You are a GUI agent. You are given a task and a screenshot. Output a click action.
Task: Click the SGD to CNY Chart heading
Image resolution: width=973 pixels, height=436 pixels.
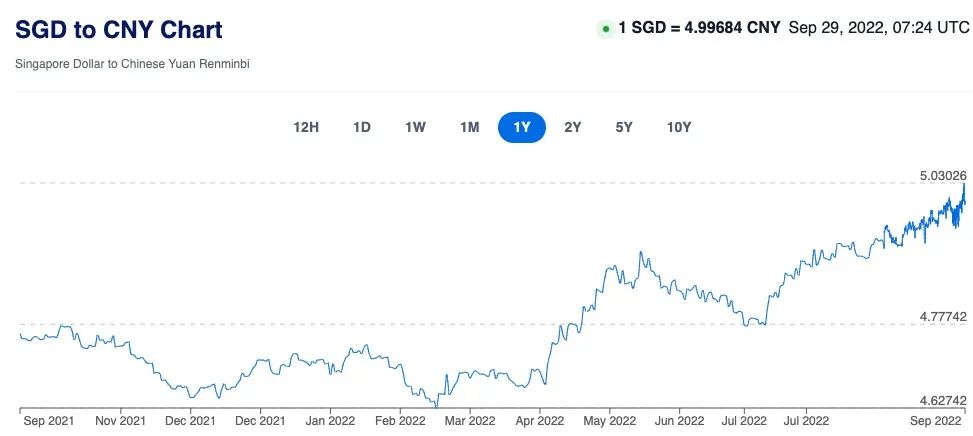coord(119,29)
